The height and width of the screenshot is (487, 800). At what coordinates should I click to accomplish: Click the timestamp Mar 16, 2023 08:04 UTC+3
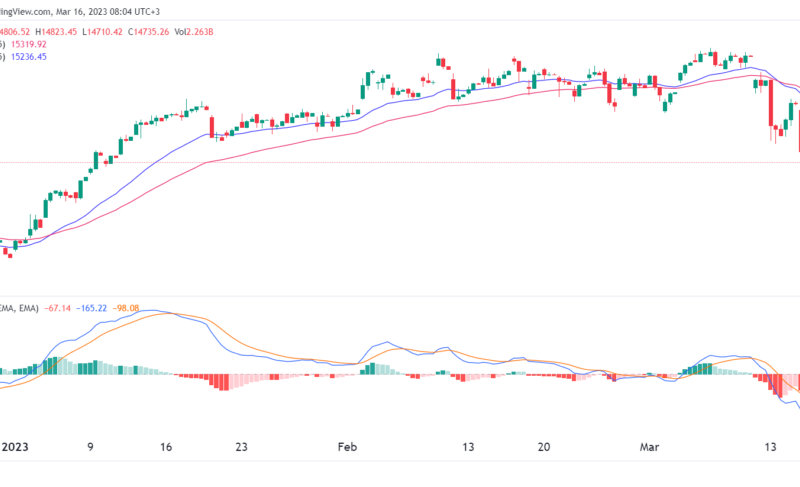pyautogui.click(x=108, y=11)
